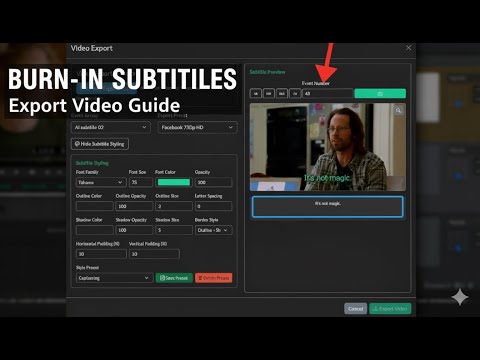The image size is (480, 360).
Task: Open the Border Style dropdown
Action: 213,230
